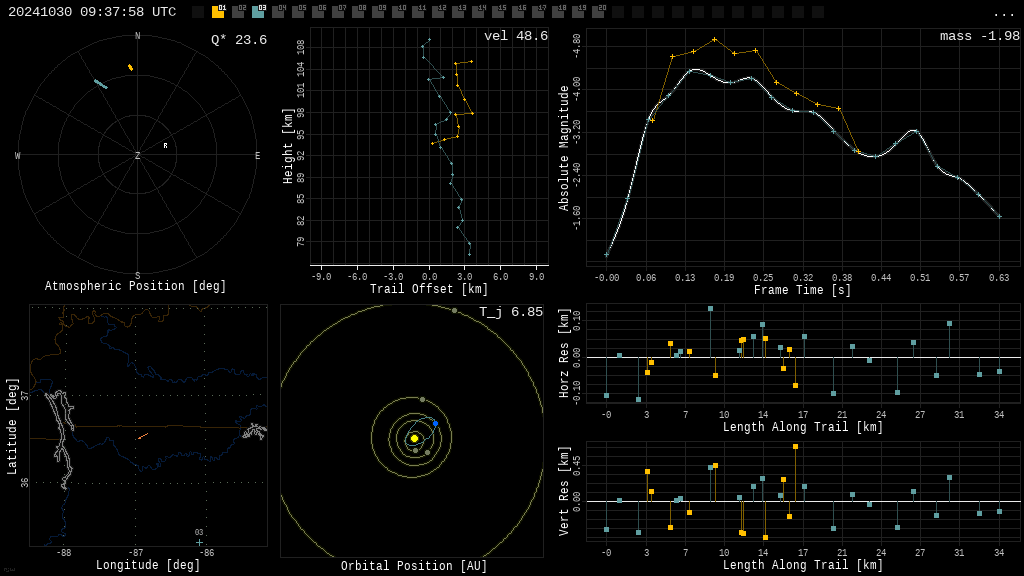Select camera 20 in the station bar
The width and height of the screenshot is (1024, 576).
598,12
